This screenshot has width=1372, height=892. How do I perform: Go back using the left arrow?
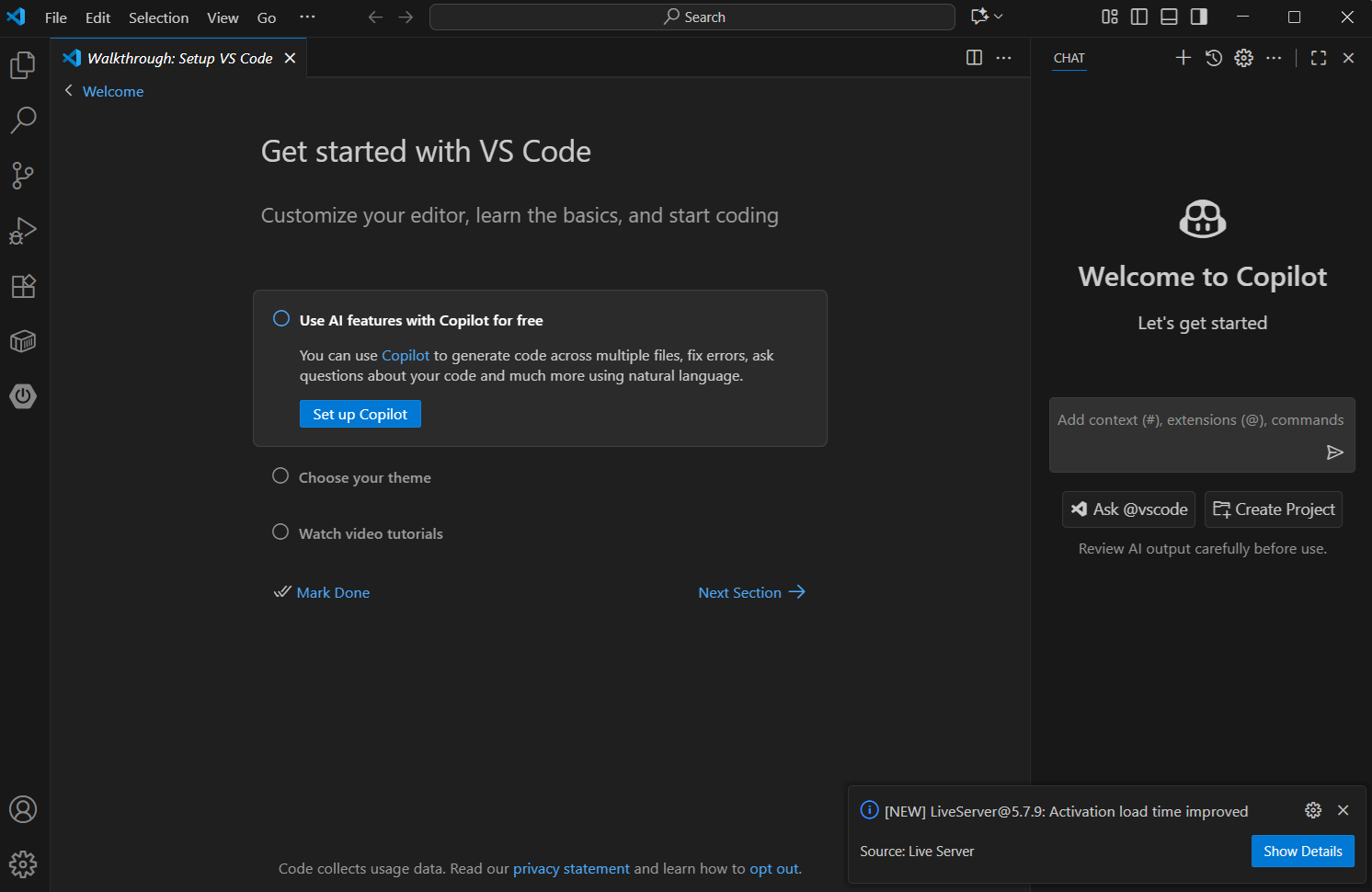coord(375,17)
